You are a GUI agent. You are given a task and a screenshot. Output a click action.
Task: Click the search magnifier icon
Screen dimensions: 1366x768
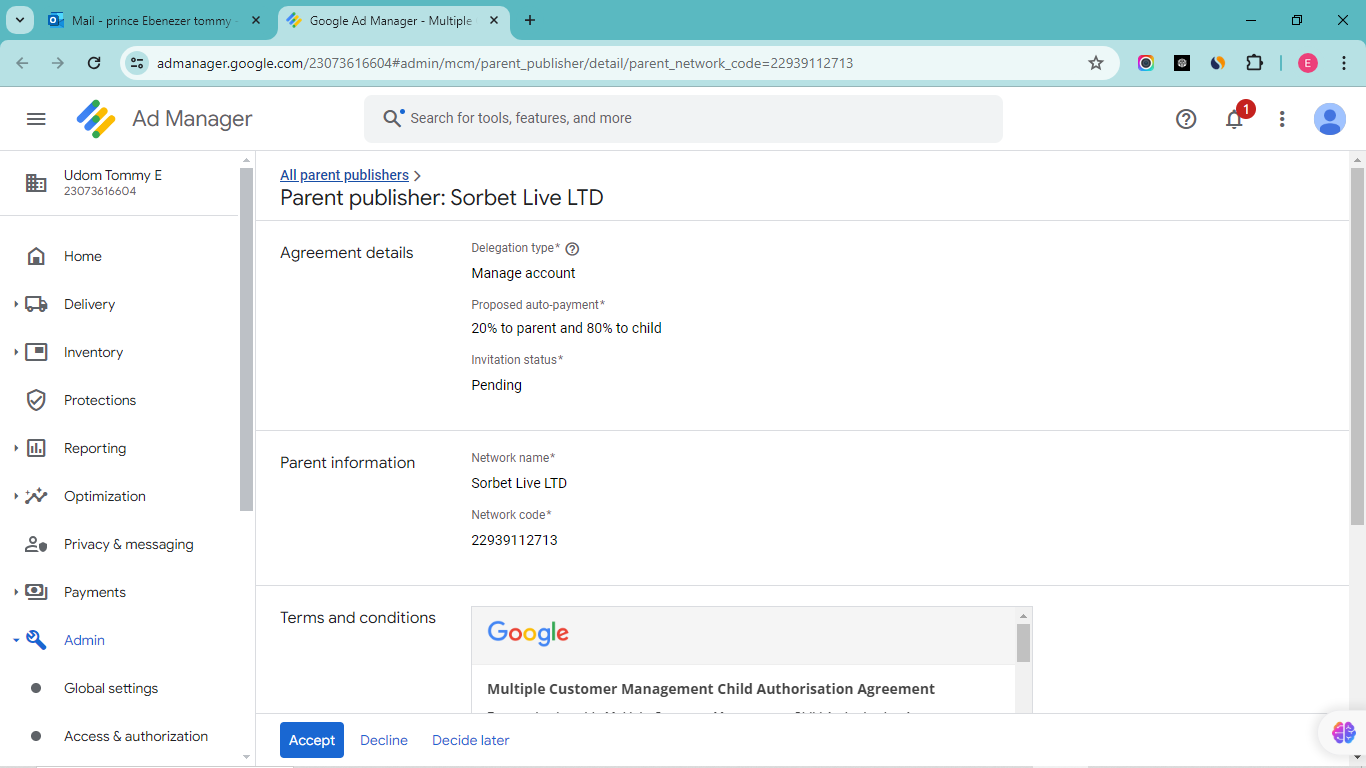[x=393, y=119]
